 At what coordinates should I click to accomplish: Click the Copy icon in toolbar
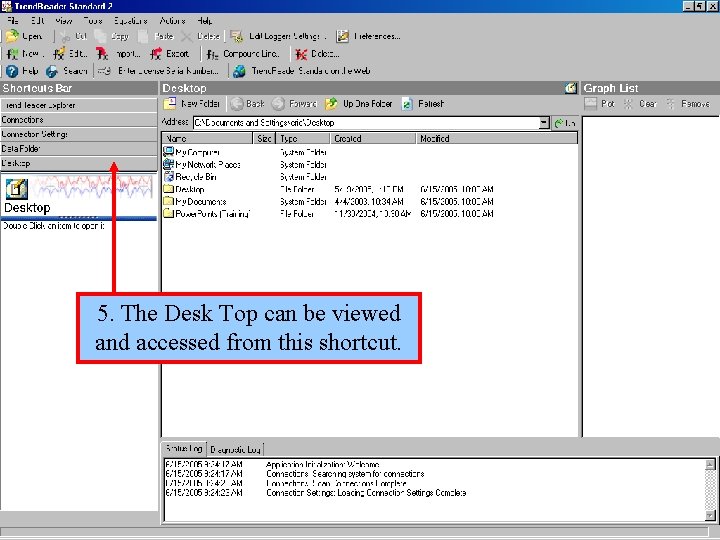101,36
